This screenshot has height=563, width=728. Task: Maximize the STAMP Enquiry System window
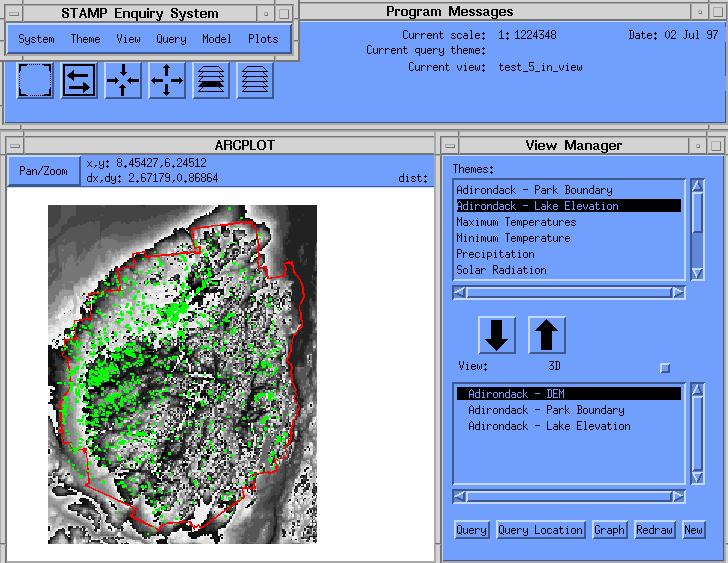tap(284, 14)
